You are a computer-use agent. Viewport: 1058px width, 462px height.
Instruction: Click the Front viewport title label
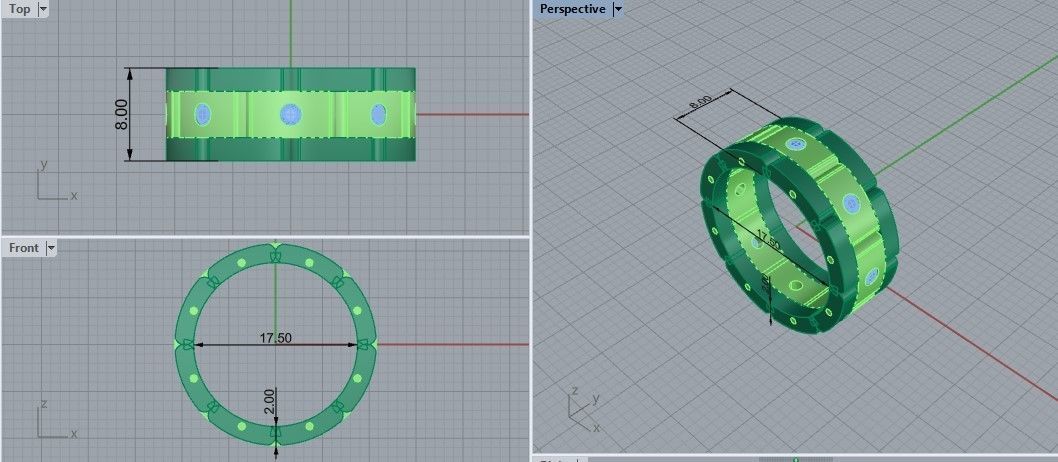24,248
